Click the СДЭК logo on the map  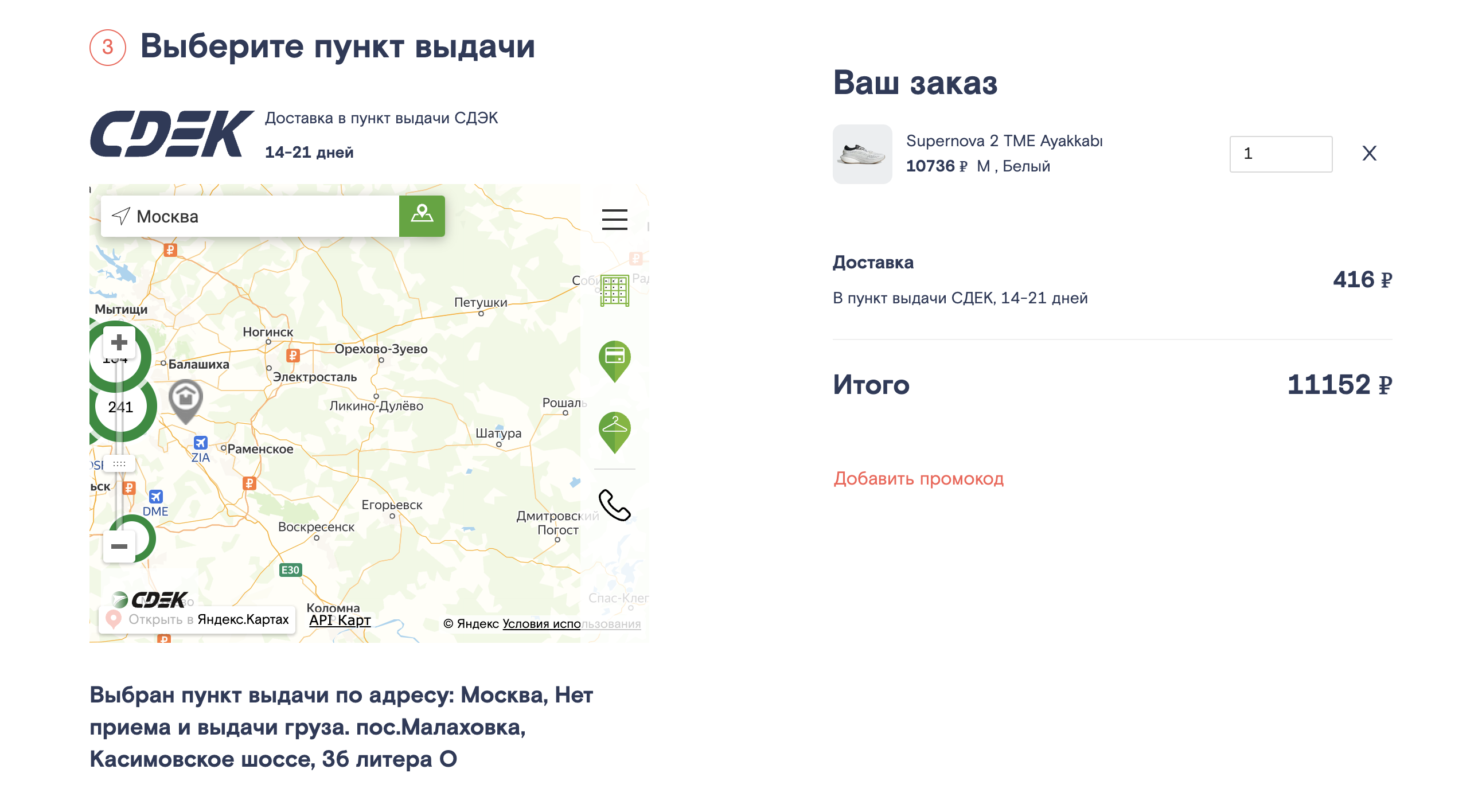[x=150, y=600]
